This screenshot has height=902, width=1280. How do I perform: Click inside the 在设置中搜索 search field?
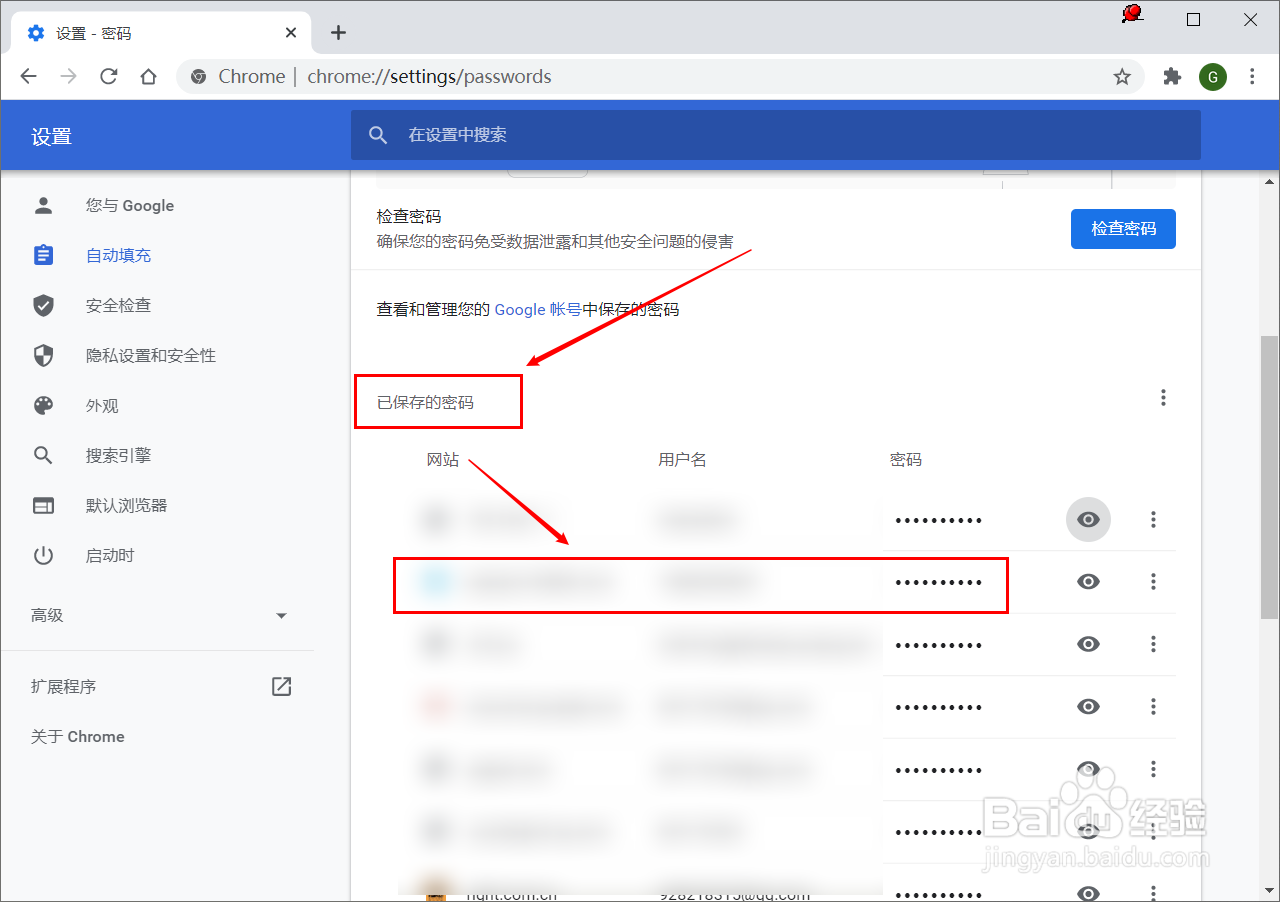(700, 135)
